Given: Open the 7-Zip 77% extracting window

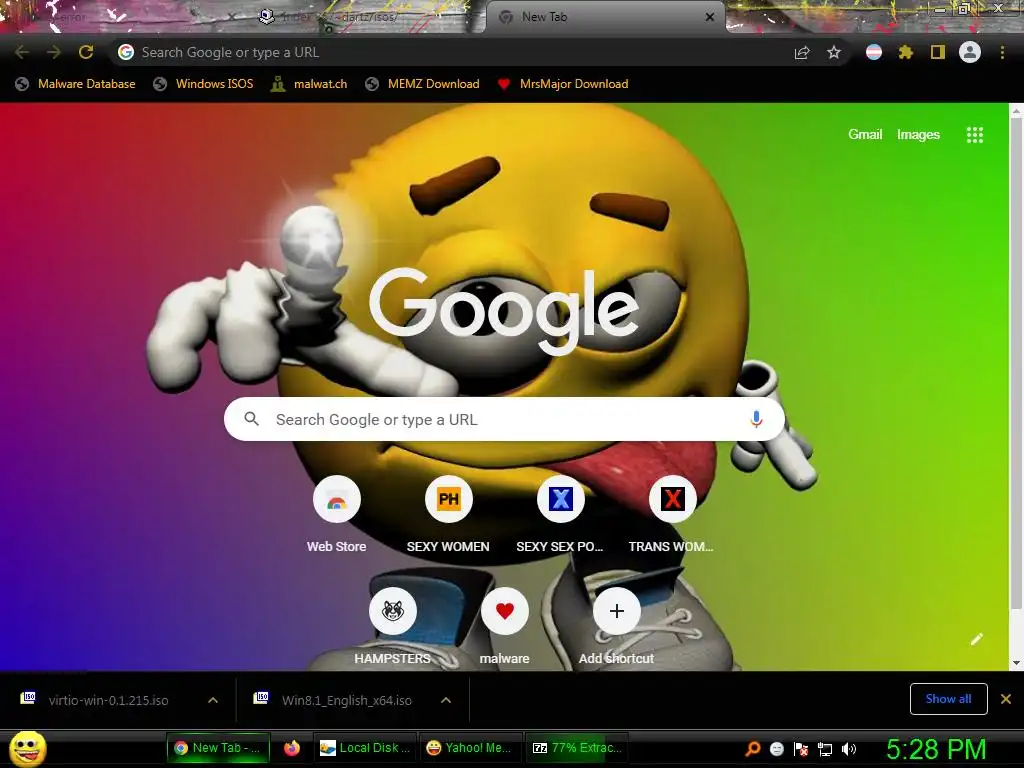Looking at the screenshot, I should (x=577, y=748).
